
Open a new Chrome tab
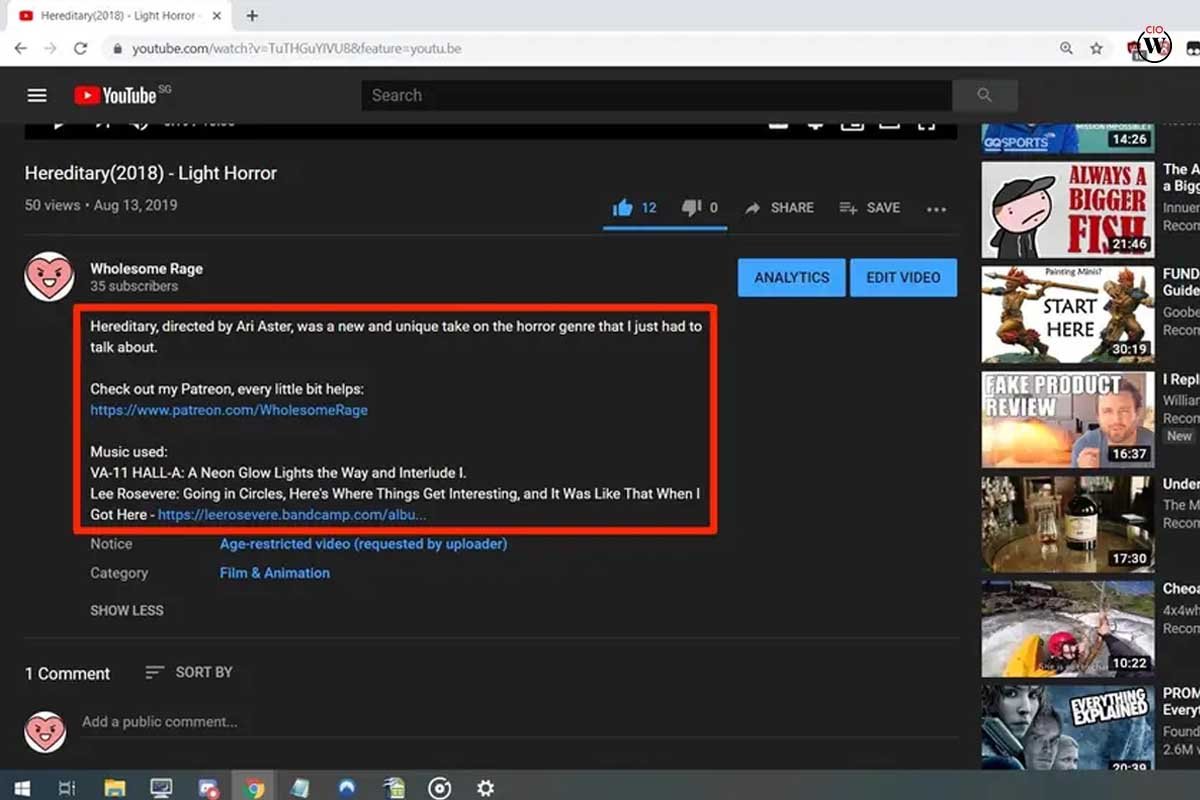tap(252, 16)
